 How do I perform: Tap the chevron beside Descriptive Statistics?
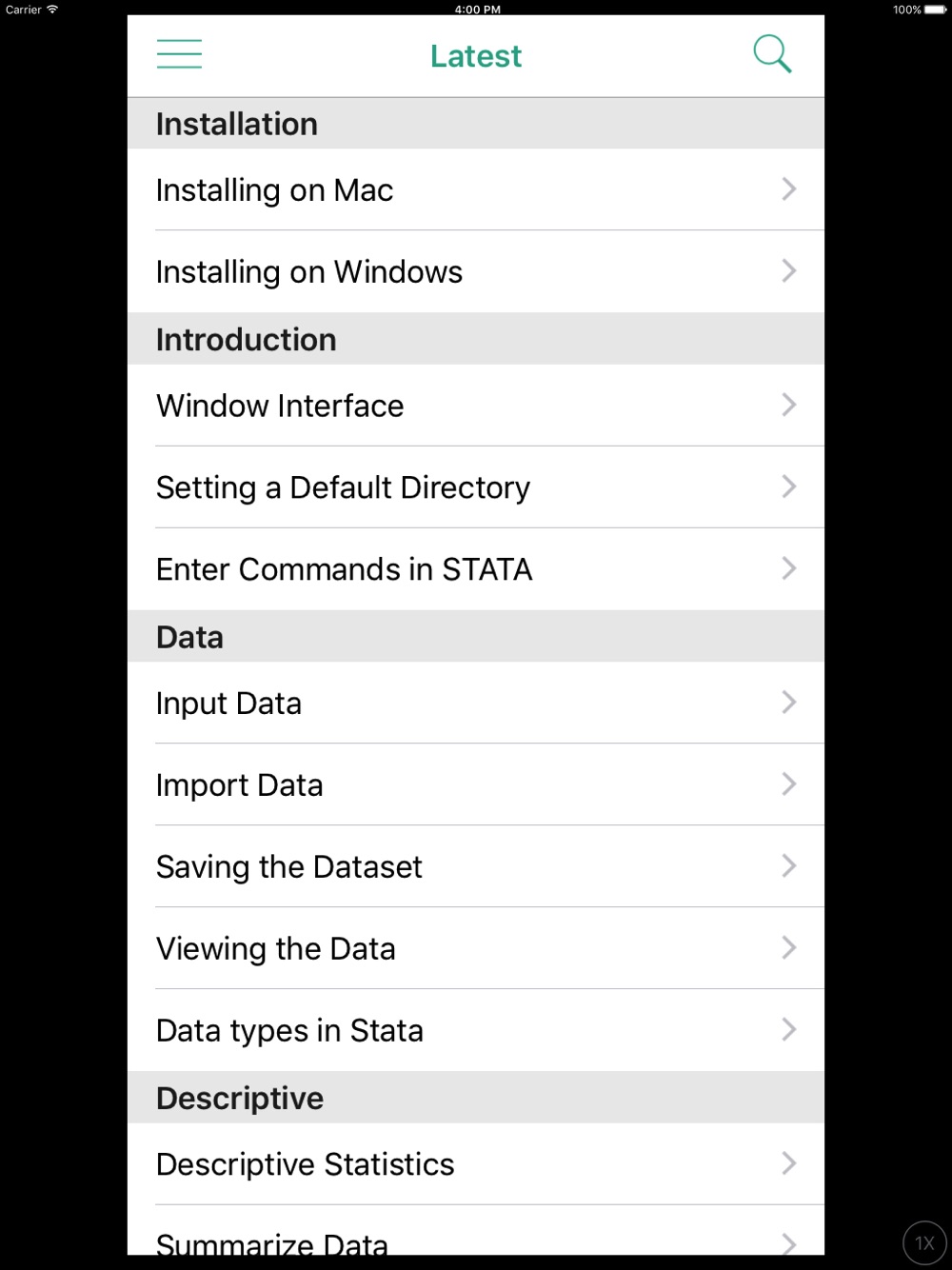point(789,1163)
